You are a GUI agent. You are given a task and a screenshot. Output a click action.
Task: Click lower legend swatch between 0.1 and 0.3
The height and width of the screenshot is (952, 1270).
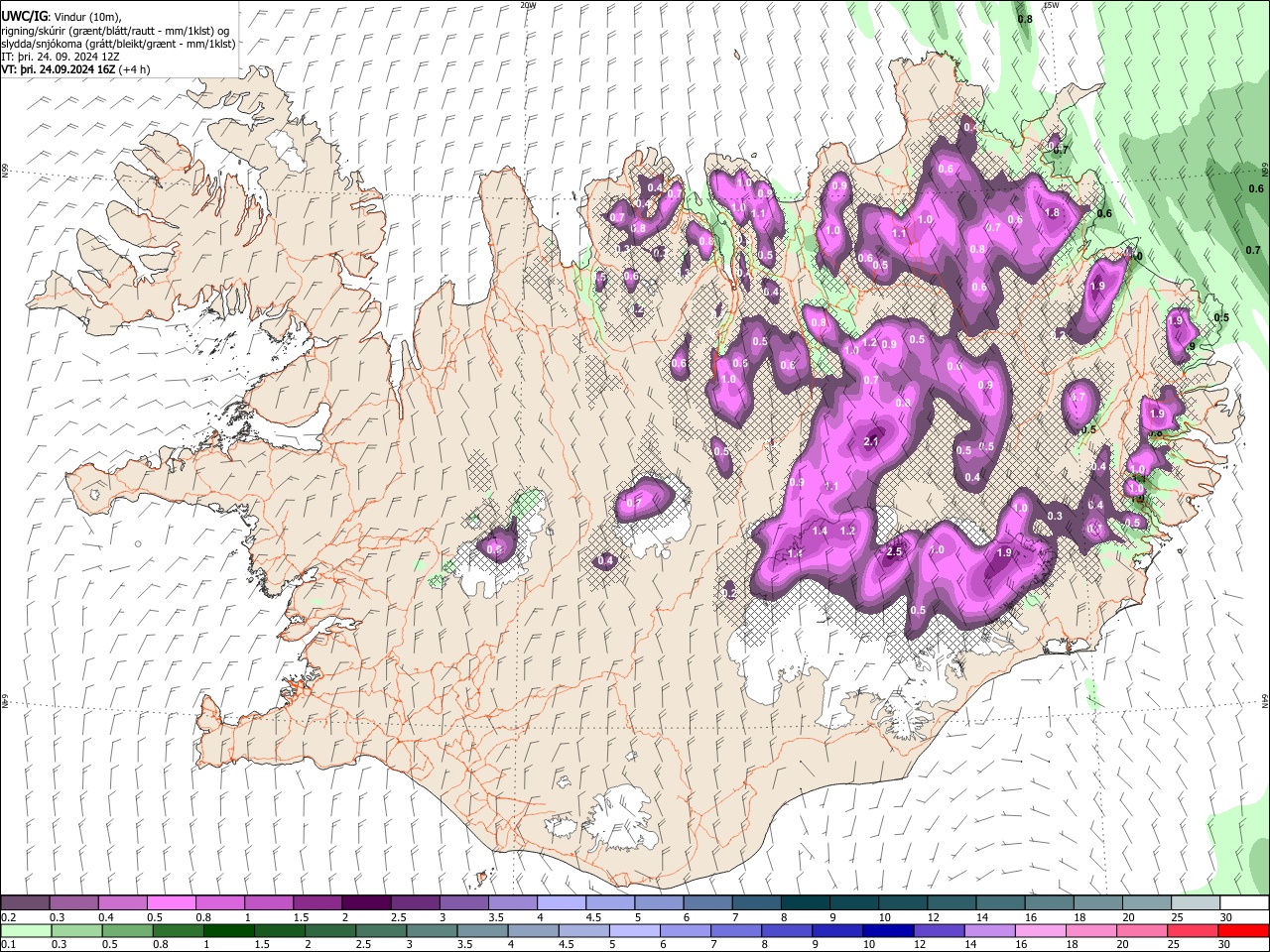click(x=26, y=931)
